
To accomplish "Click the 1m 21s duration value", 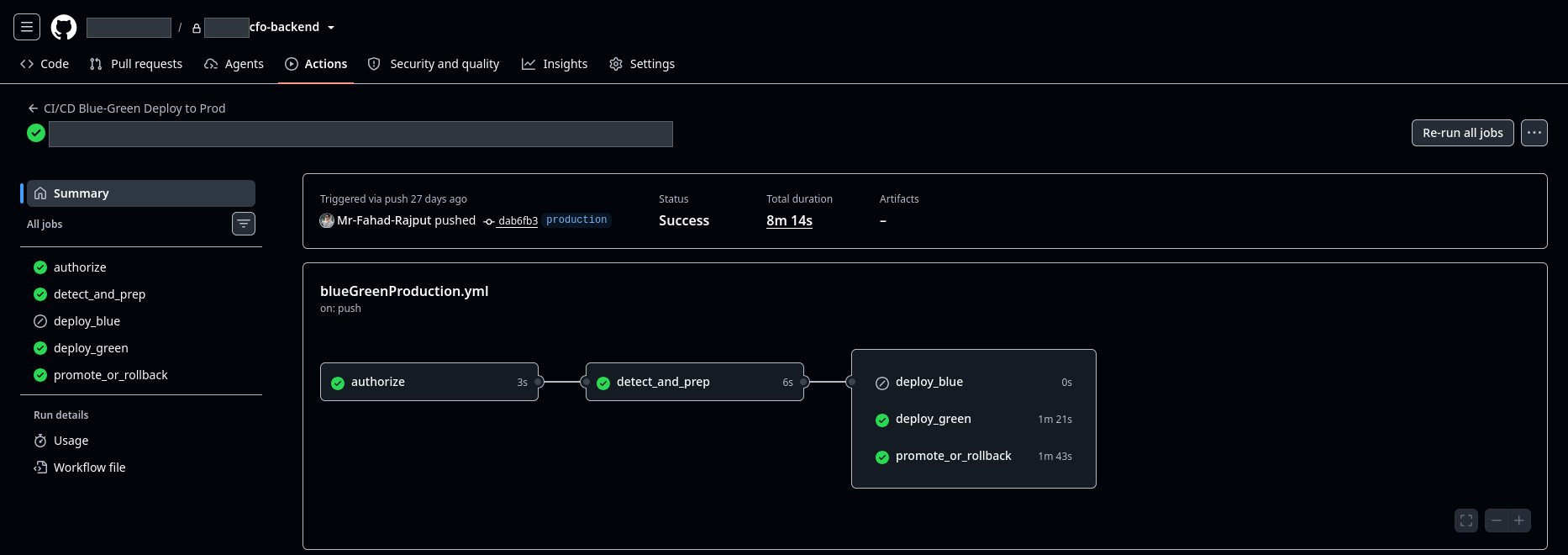I will coord(1055,419).
